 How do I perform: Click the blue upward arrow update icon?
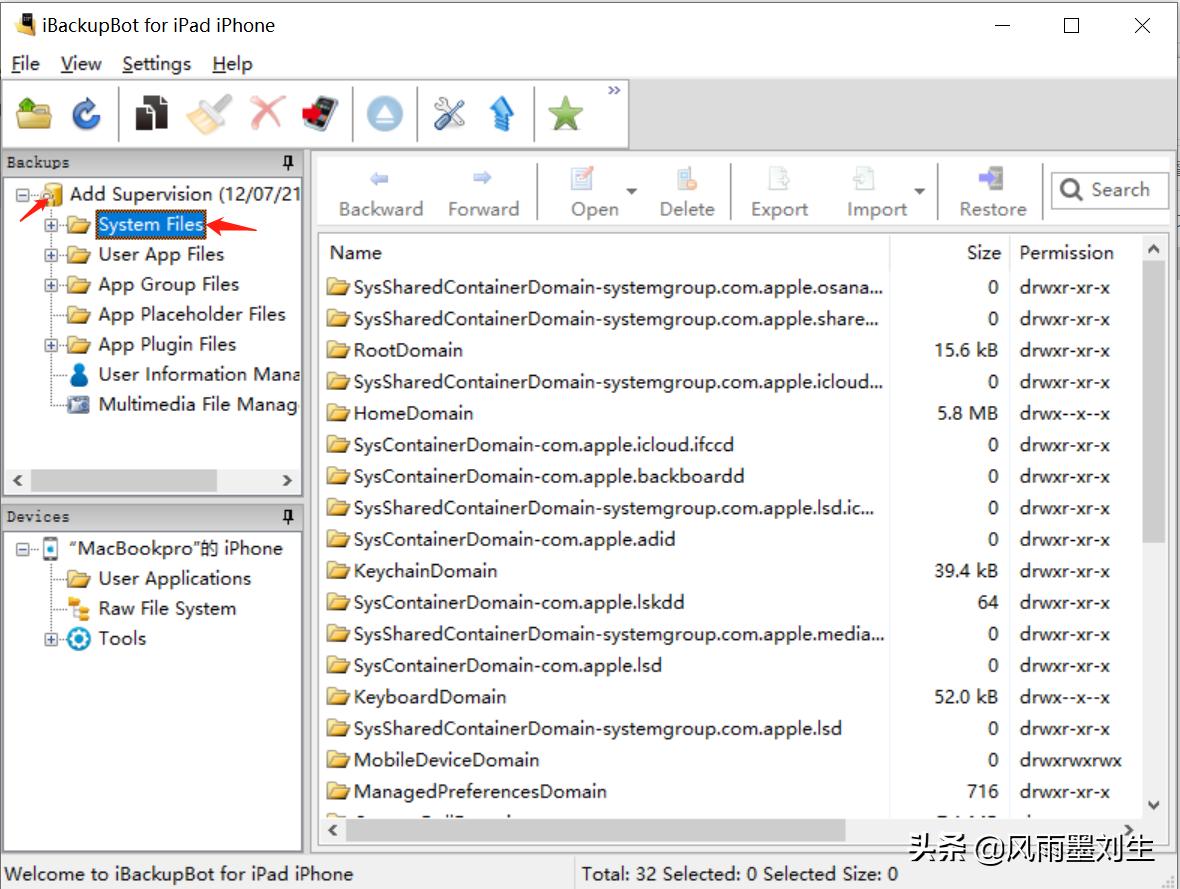(x=502, y=114)
